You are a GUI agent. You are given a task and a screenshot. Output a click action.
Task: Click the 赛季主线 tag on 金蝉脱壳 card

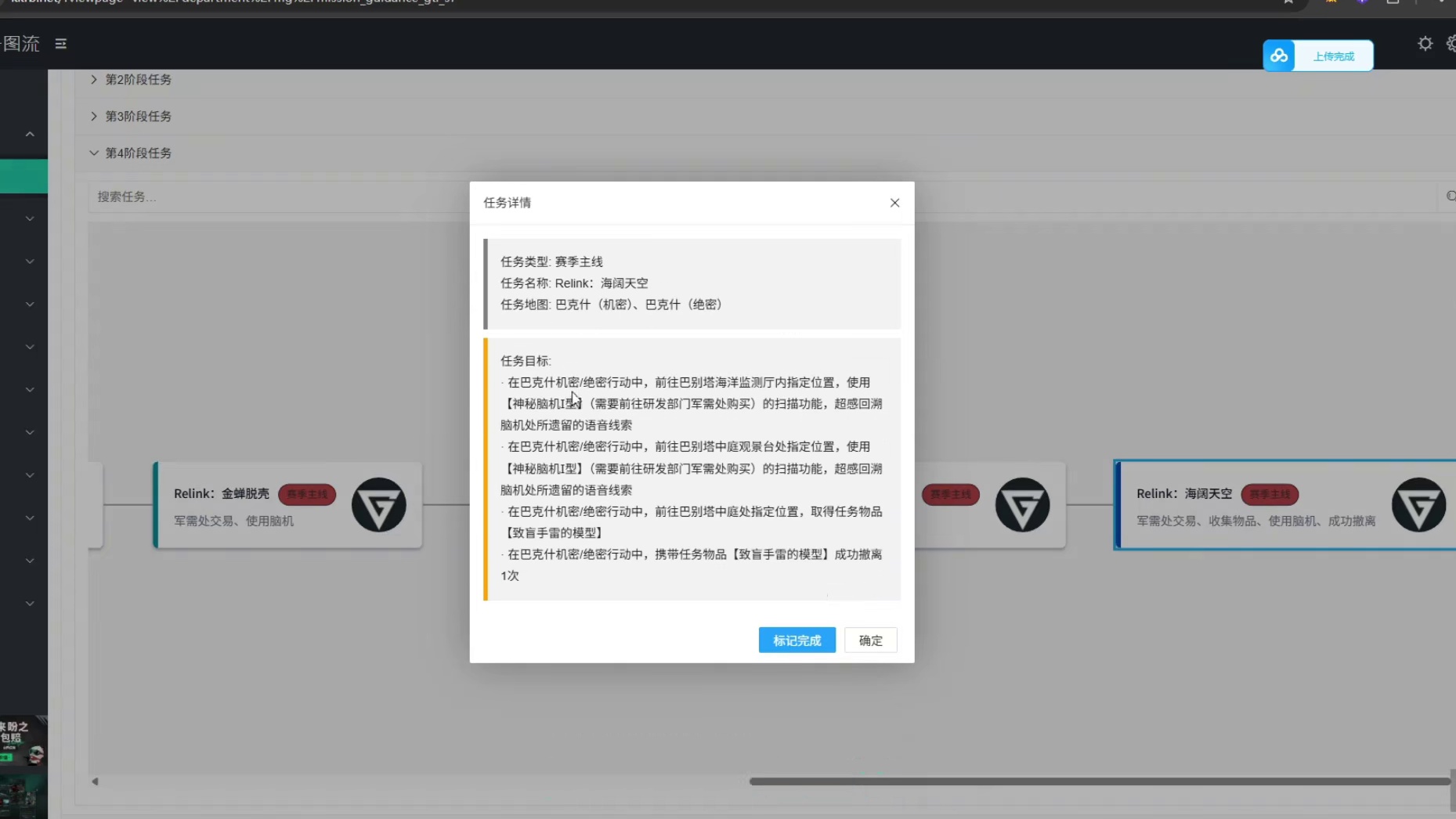(x=307, y=494)
